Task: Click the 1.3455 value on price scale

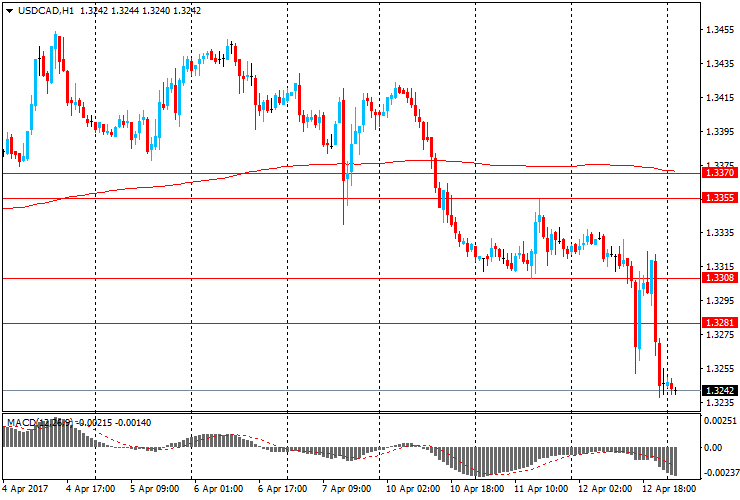Action: [x=720, y=30]
